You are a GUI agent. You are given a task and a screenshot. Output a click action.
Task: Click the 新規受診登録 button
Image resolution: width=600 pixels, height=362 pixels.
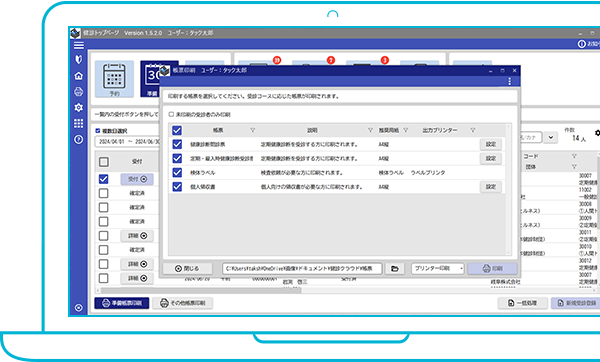point(576,303)
